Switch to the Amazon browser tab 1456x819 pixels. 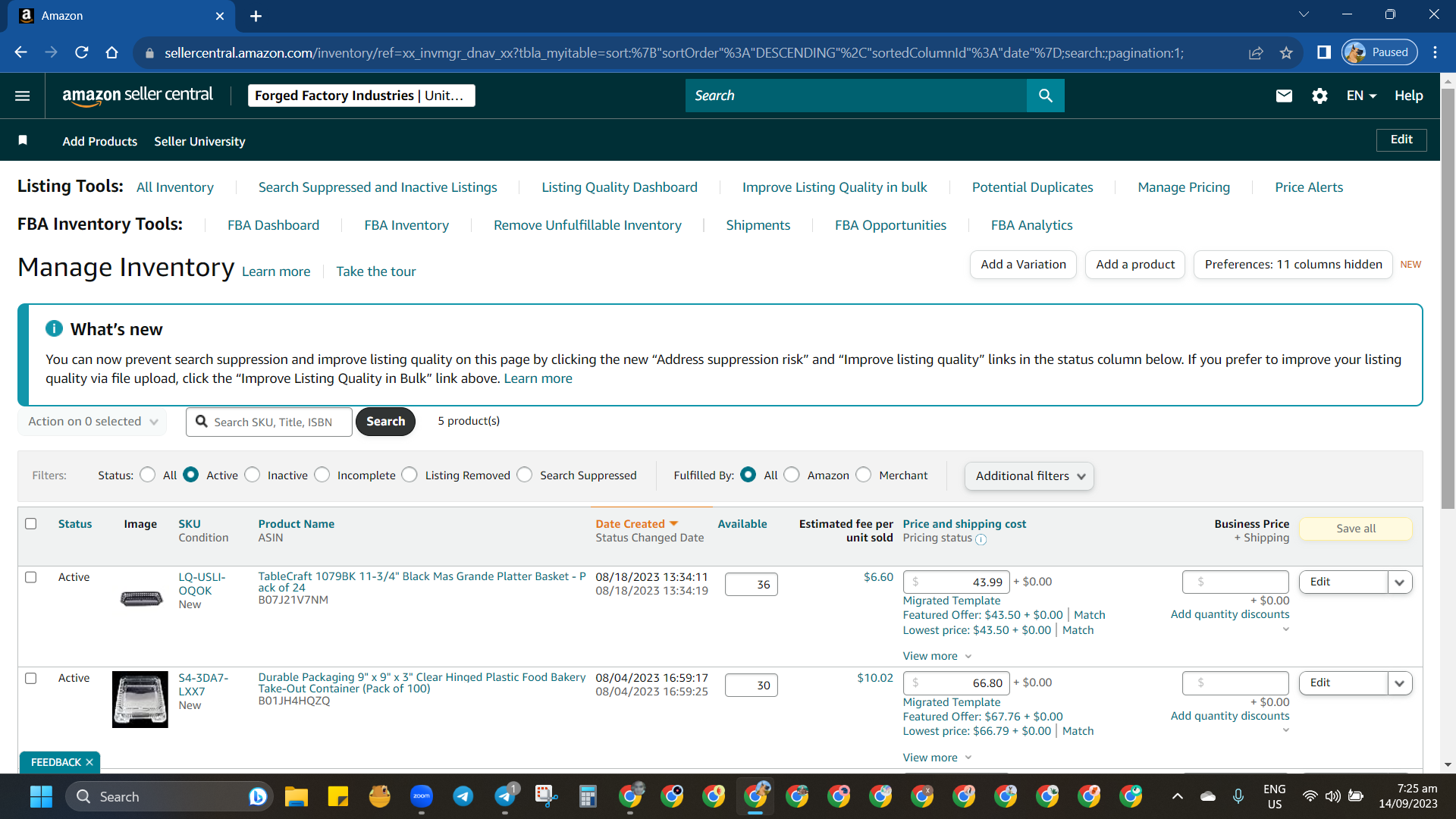[121, 16]
